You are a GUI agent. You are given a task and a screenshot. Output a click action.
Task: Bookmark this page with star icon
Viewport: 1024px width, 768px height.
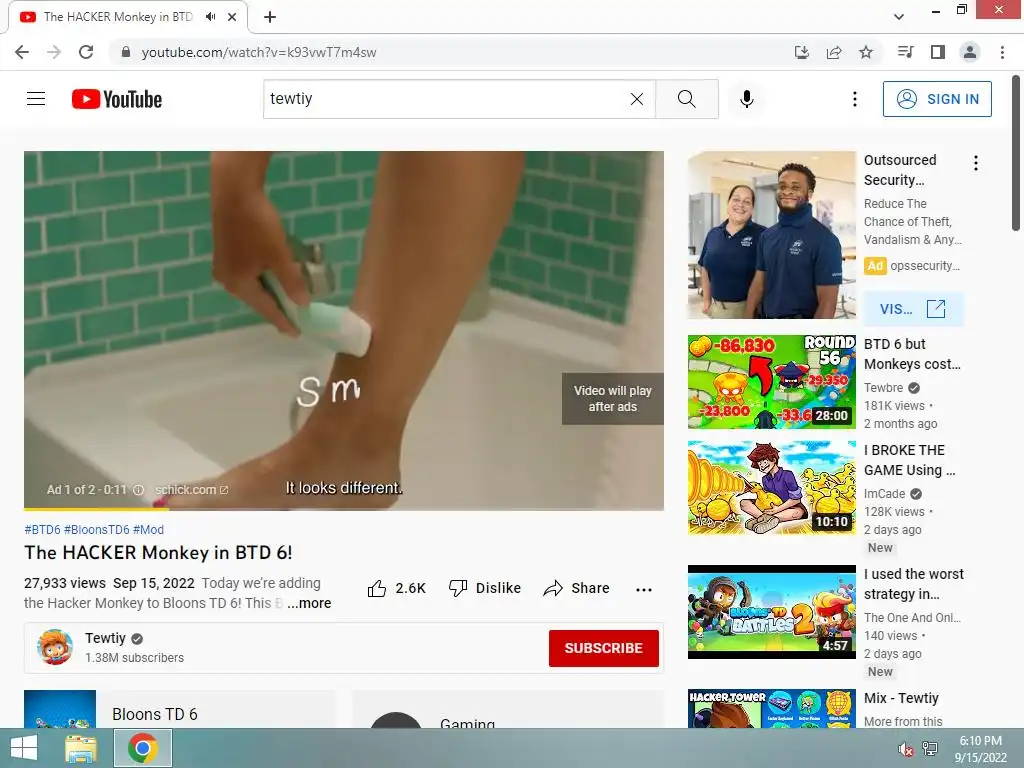866,52
